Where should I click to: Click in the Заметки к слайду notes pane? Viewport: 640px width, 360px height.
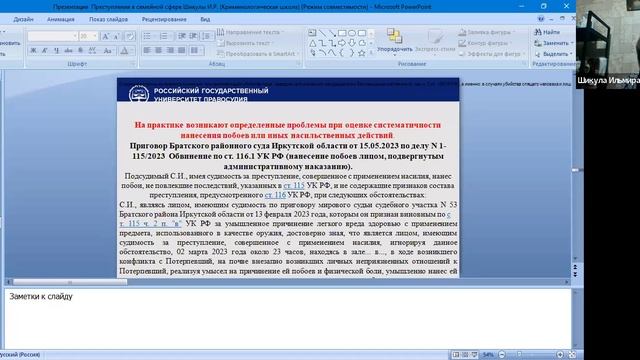click(x=288, y=319)
